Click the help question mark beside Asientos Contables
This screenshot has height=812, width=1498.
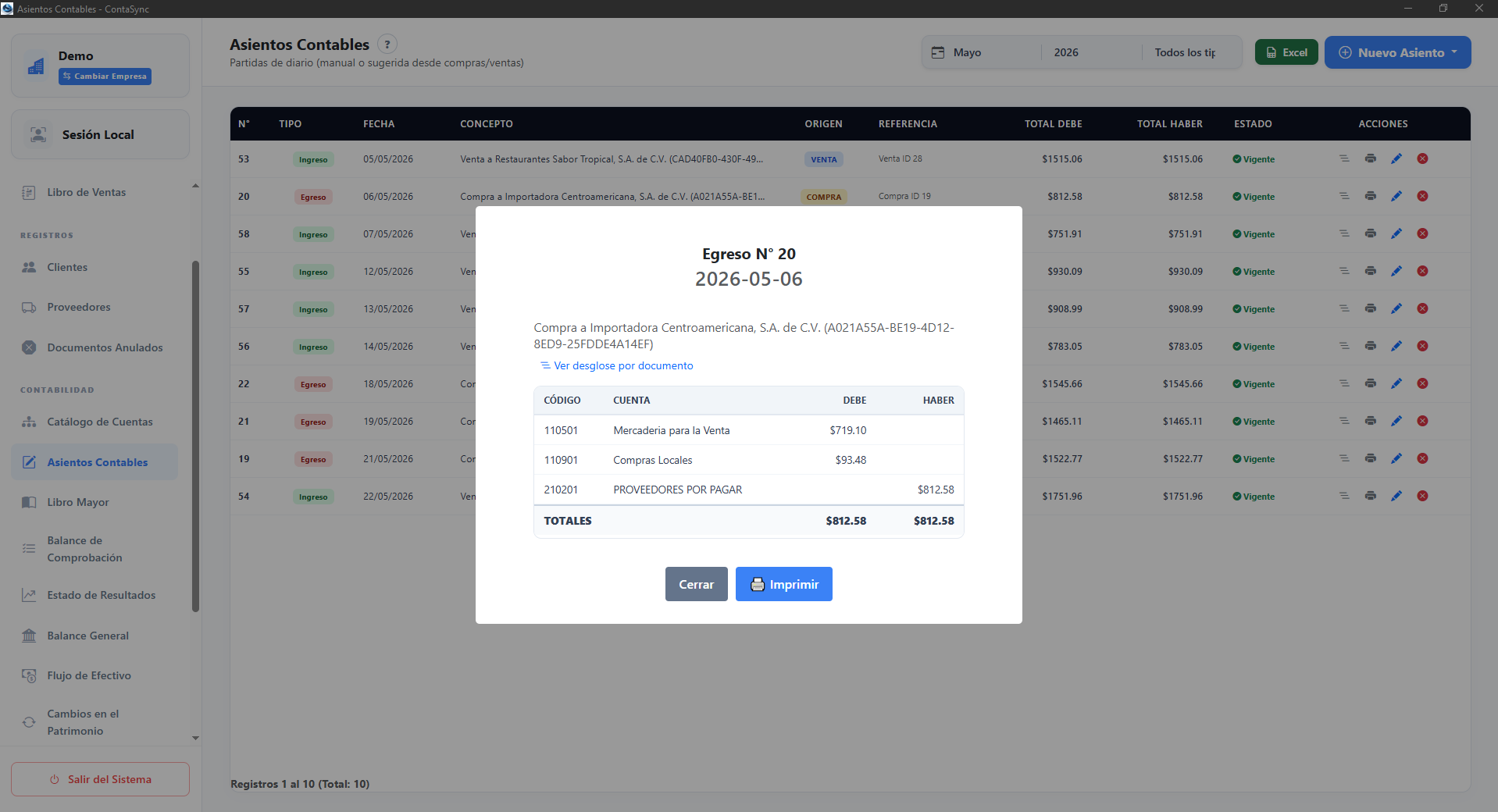(387, 45)
